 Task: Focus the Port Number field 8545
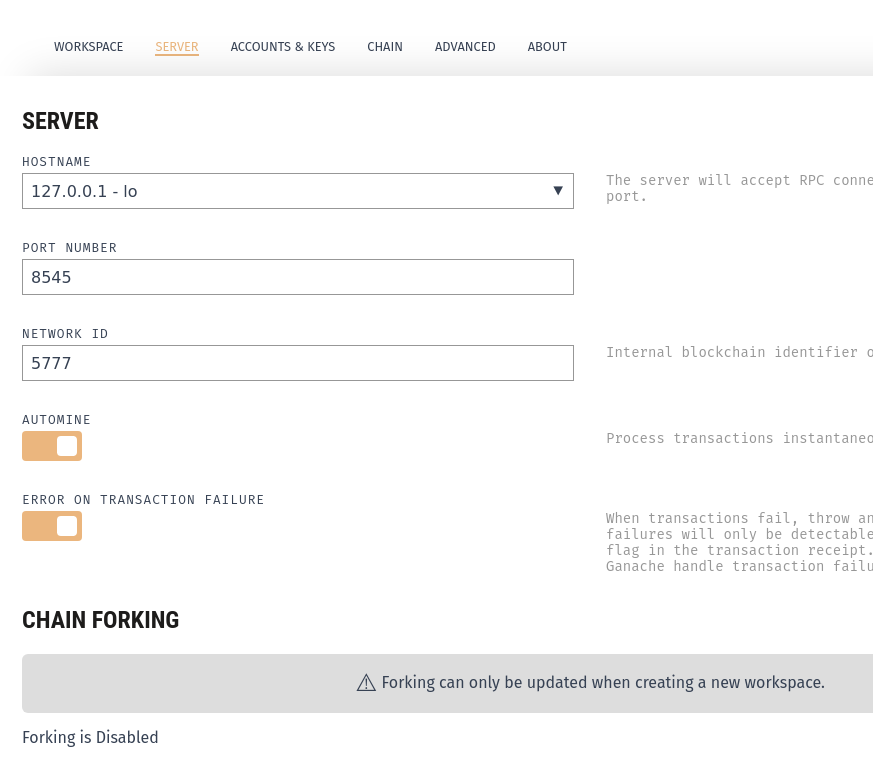[x=298, y=277]
